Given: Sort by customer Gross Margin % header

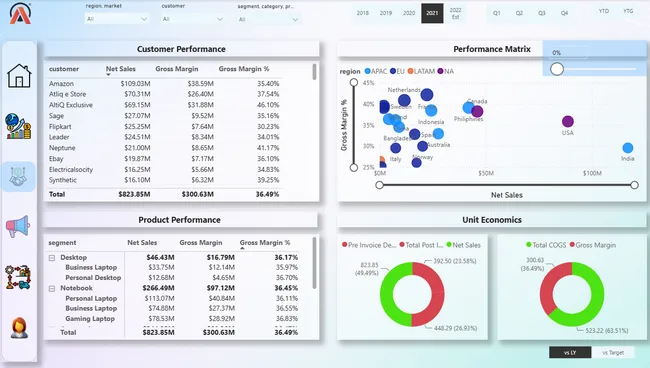Looking at the screenshot, I should point(244,69).
